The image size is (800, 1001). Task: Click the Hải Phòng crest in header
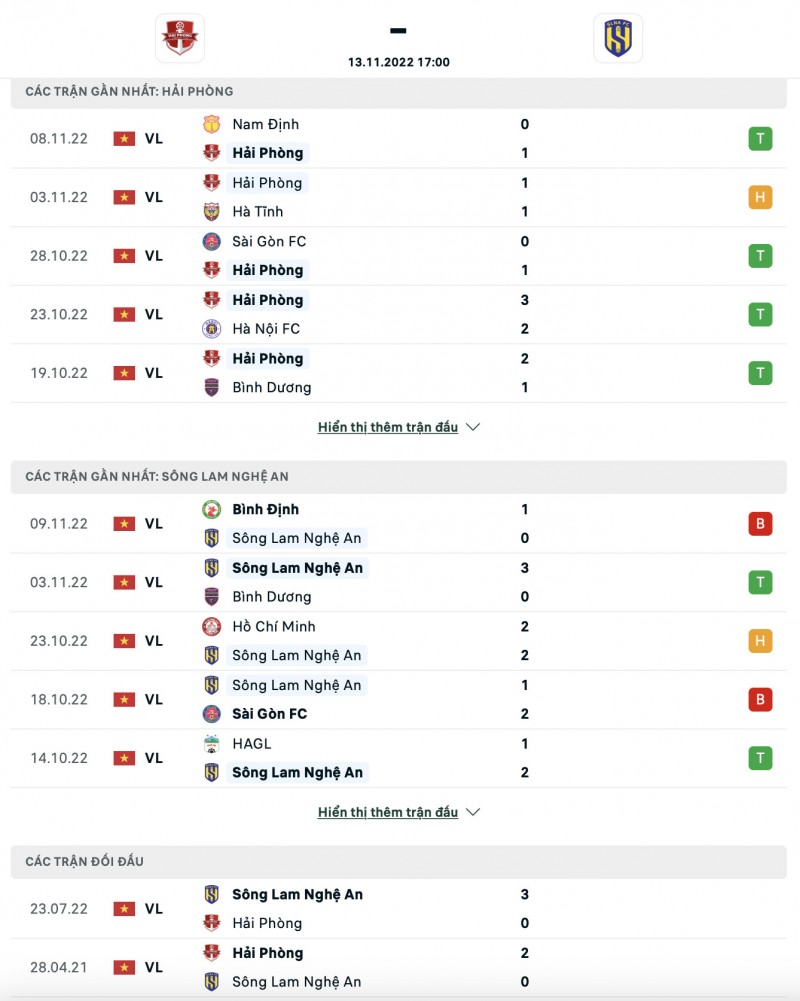coord(180,38)
